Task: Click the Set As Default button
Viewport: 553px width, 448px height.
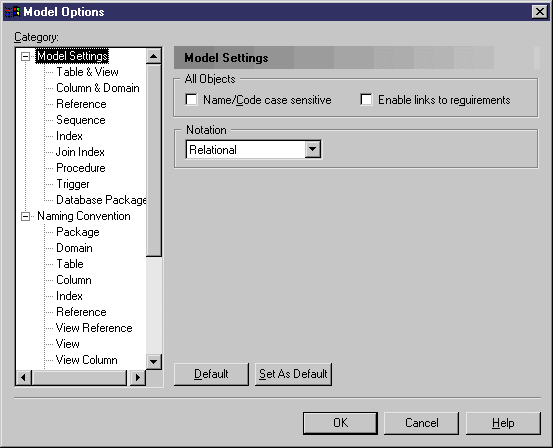Action: tap(293, 374)
